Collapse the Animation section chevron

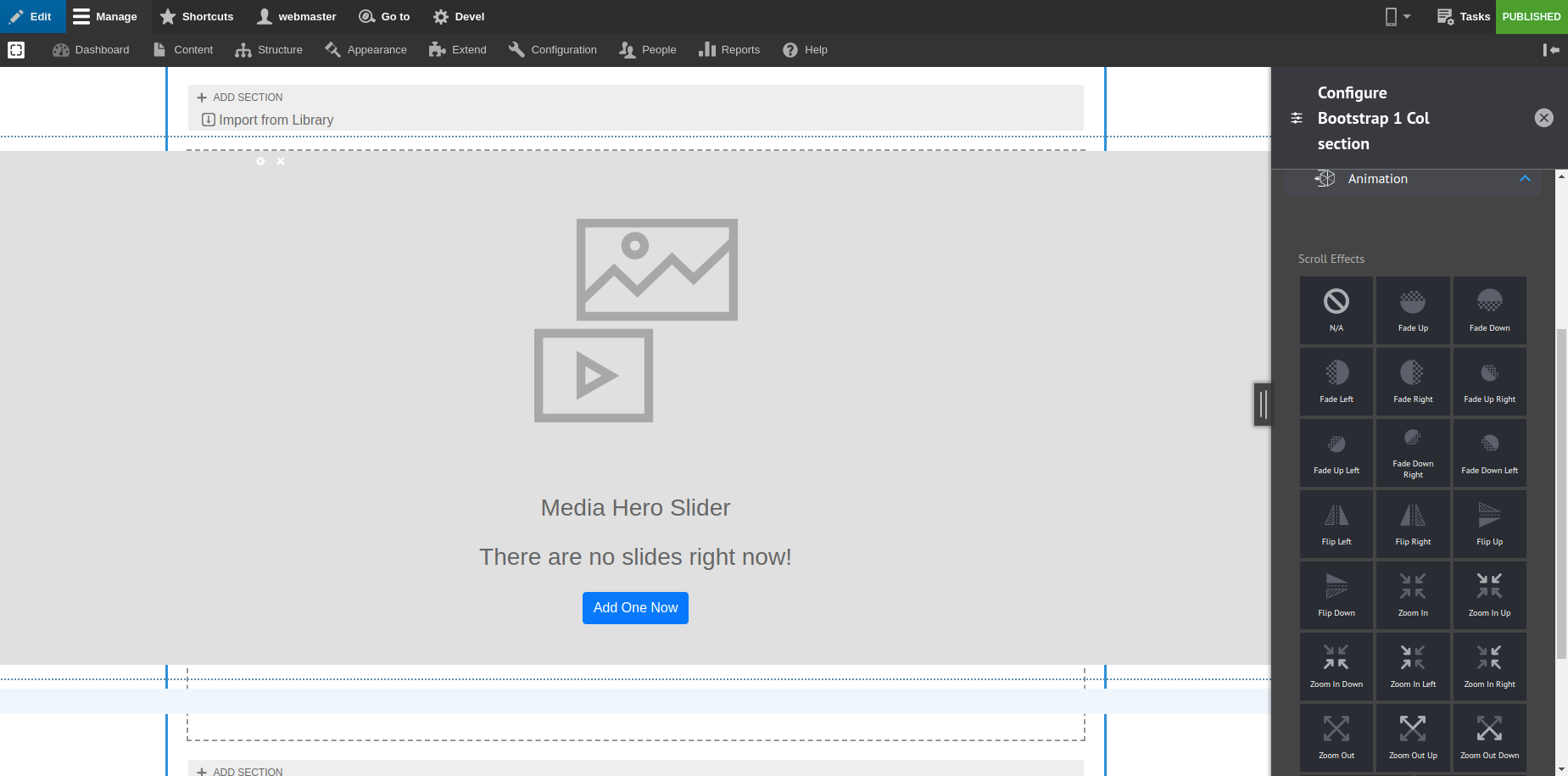pos(1524,179)
